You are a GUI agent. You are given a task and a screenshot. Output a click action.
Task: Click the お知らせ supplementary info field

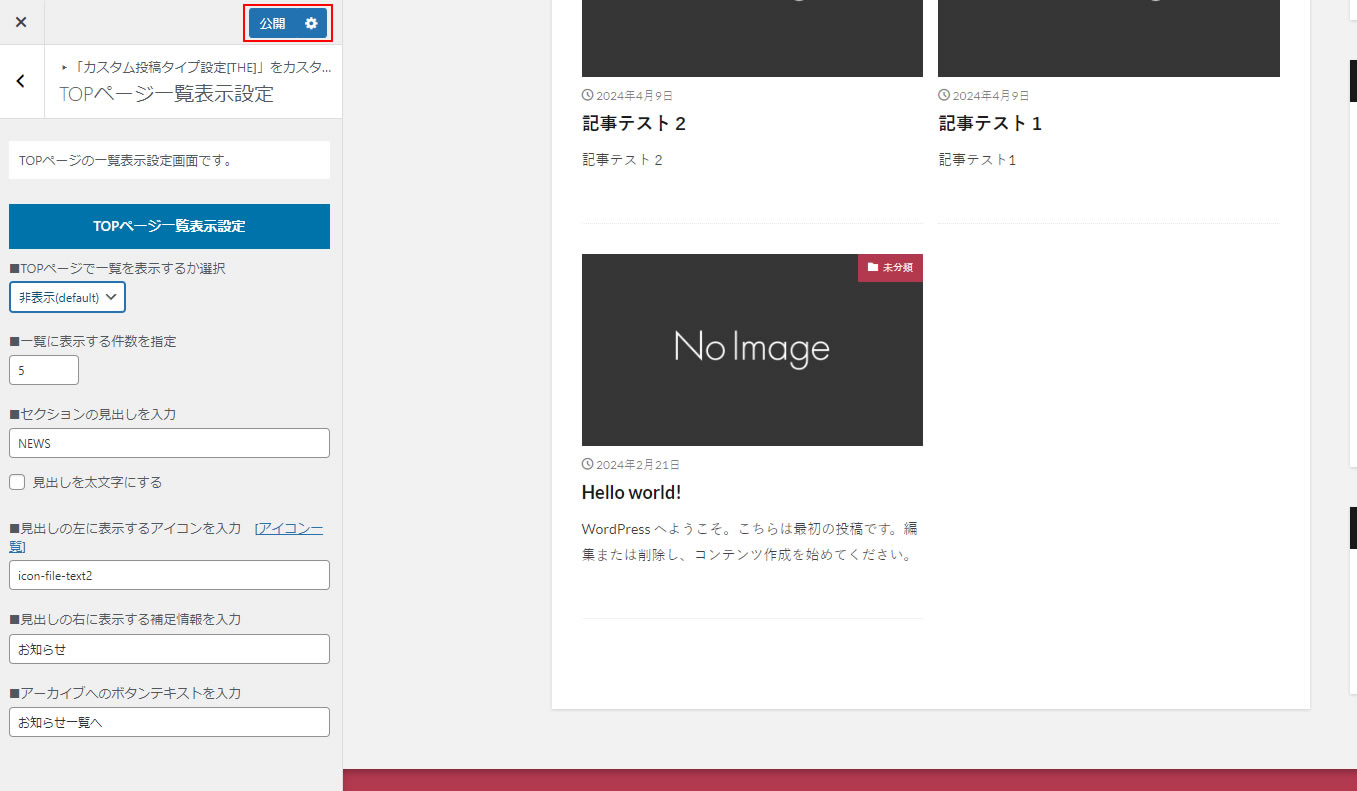click(x=169, y=649)
